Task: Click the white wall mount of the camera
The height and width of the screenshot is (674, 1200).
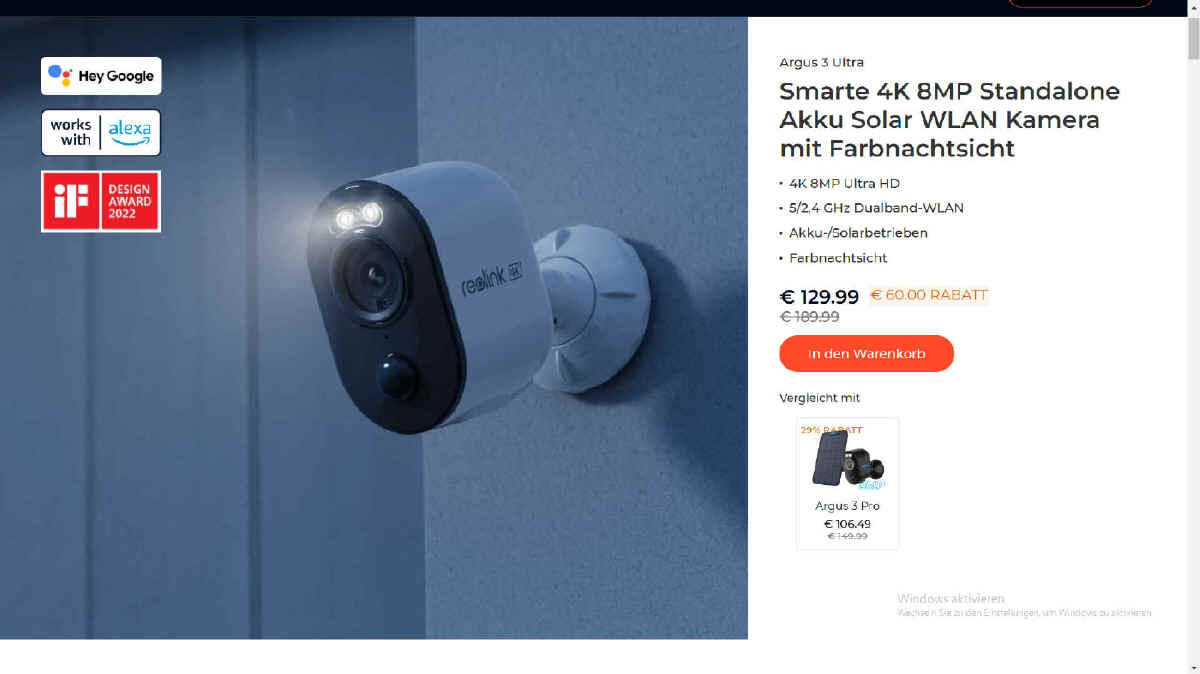Action: (x=592, y=308)
